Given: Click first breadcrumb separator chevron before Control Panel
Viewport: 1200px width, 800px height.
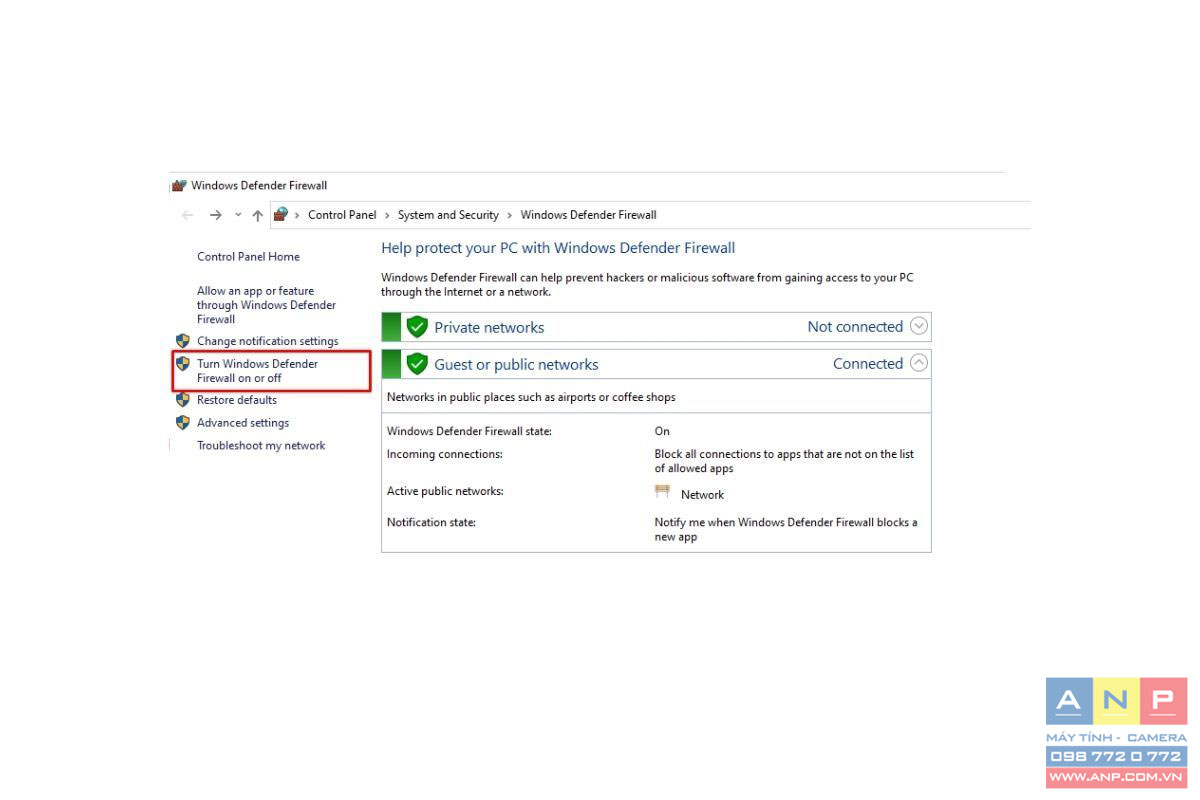Looking at the screenshot, I should pos(297,215).
